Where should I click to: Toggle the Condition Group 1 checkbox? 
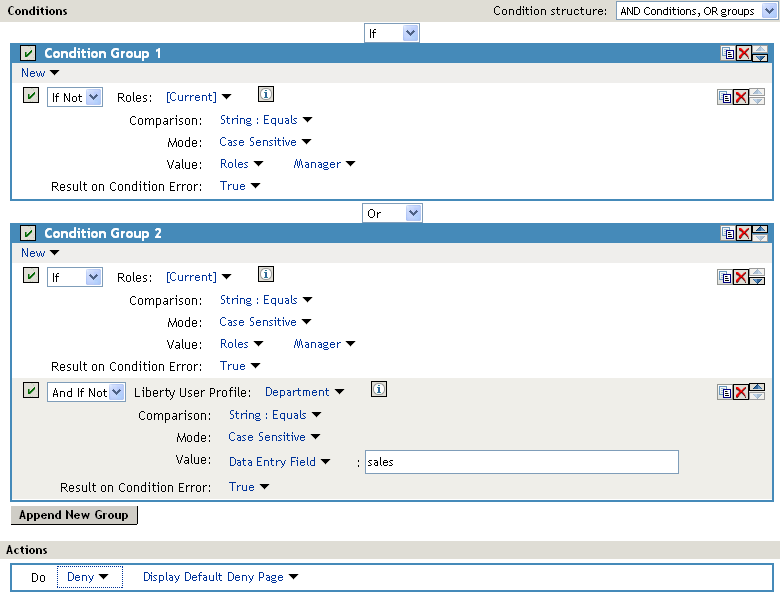[28, 53]
